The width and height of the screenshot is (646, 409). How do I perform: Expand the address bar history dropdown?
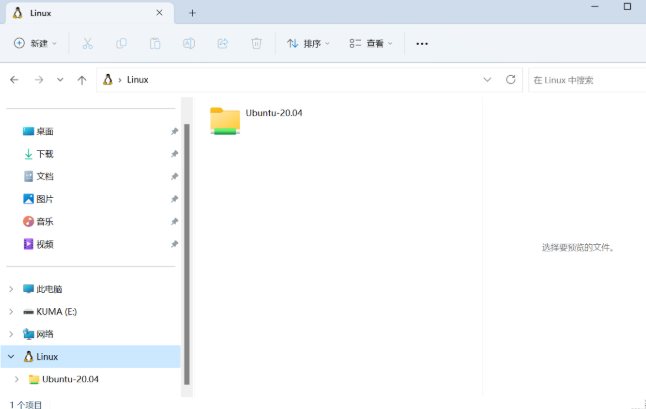pos(487,79)
